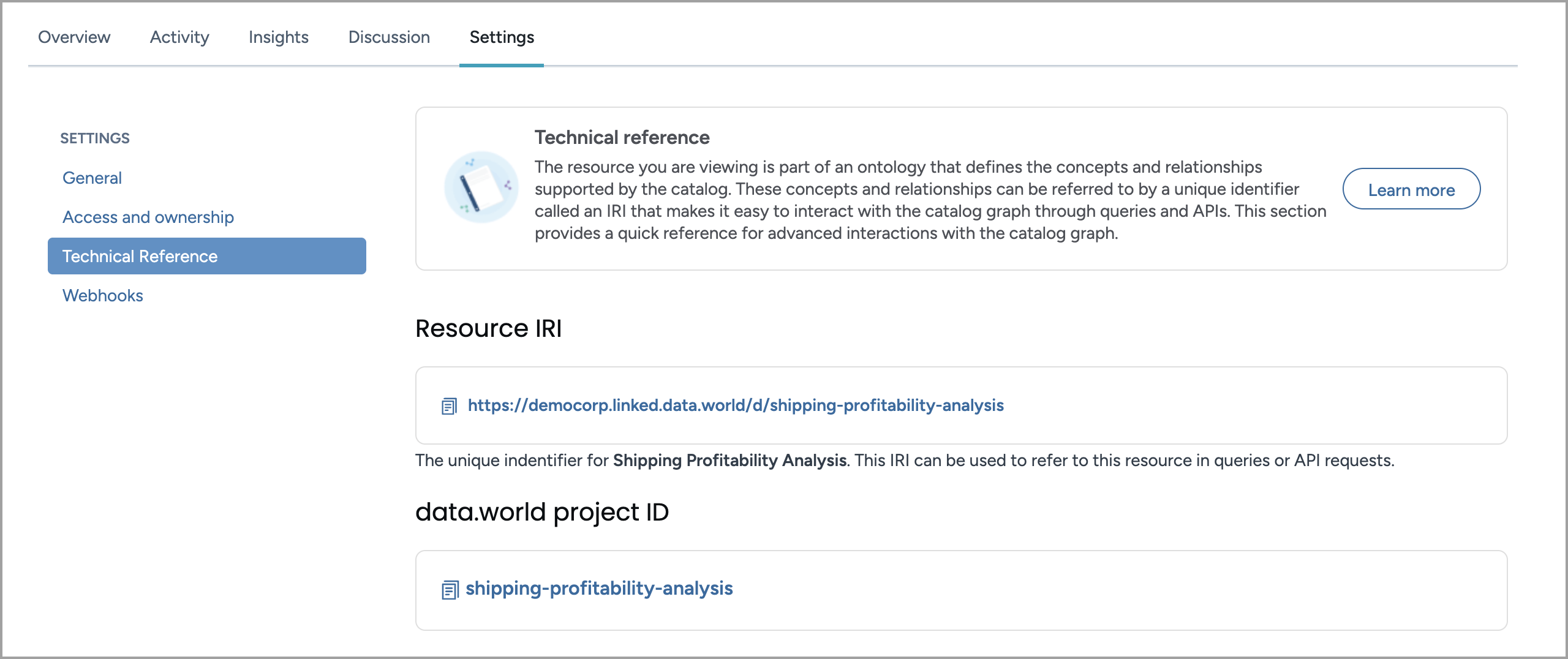Image resolution: width=1568 pixels, height=659 pixels.
Task: Click the bold Shipping Profitability Analysis text
Action: [729, 461]
